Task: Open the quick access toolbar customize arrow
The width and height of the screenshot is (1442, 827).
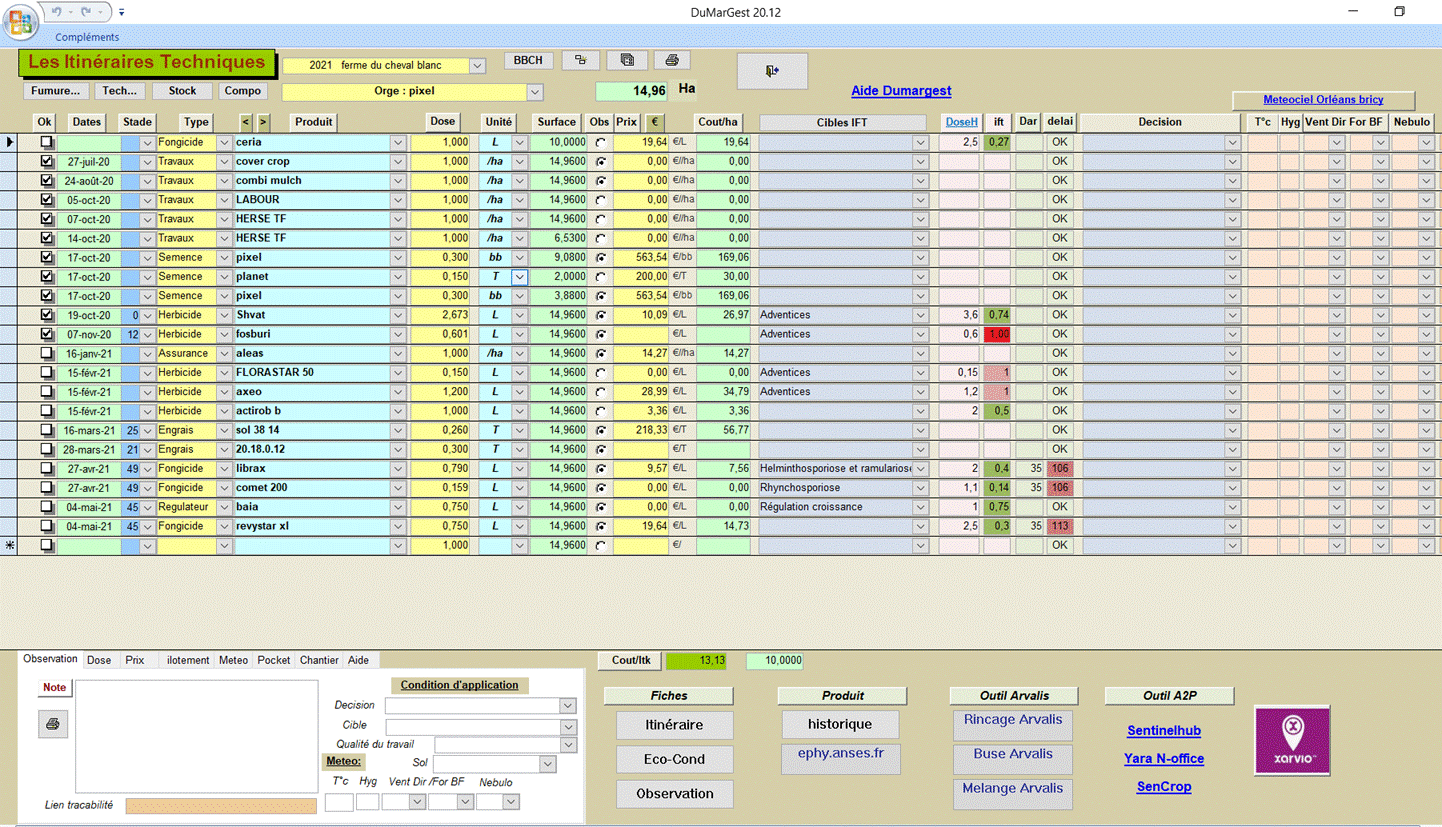Action: point(122,12)
